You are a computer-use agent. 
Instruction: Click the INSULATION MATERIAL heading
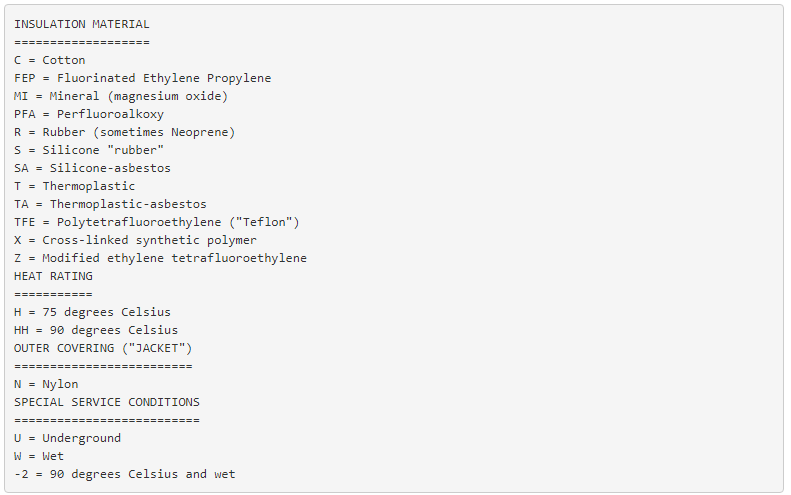[82, 24]
